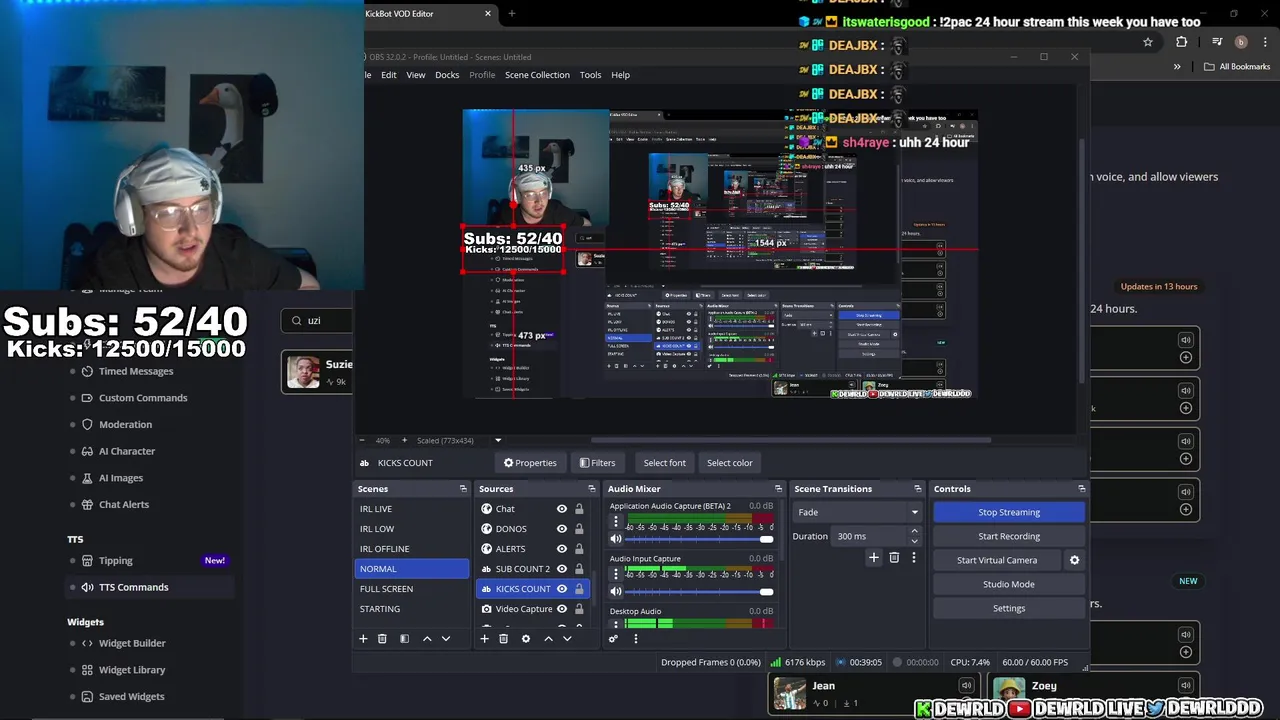This screenshot has height=720, width=1280.
Task: Move selected scene down
Action: (x=446, y=638)
